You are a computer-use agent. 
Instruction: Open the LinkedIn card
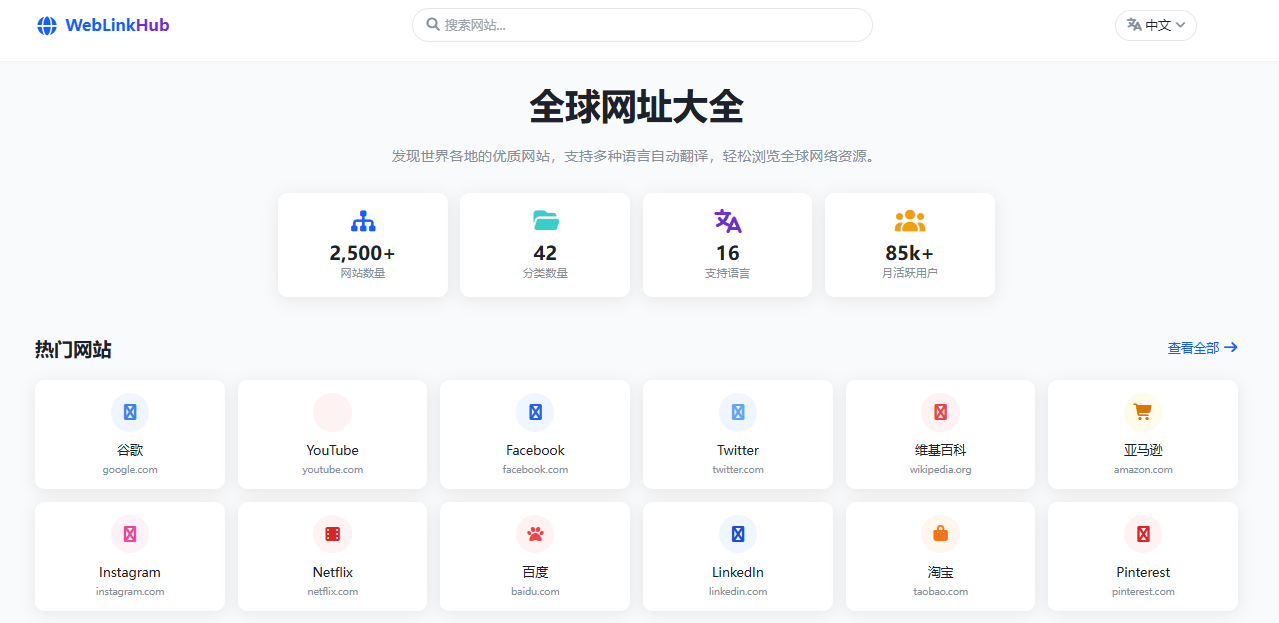737,556
